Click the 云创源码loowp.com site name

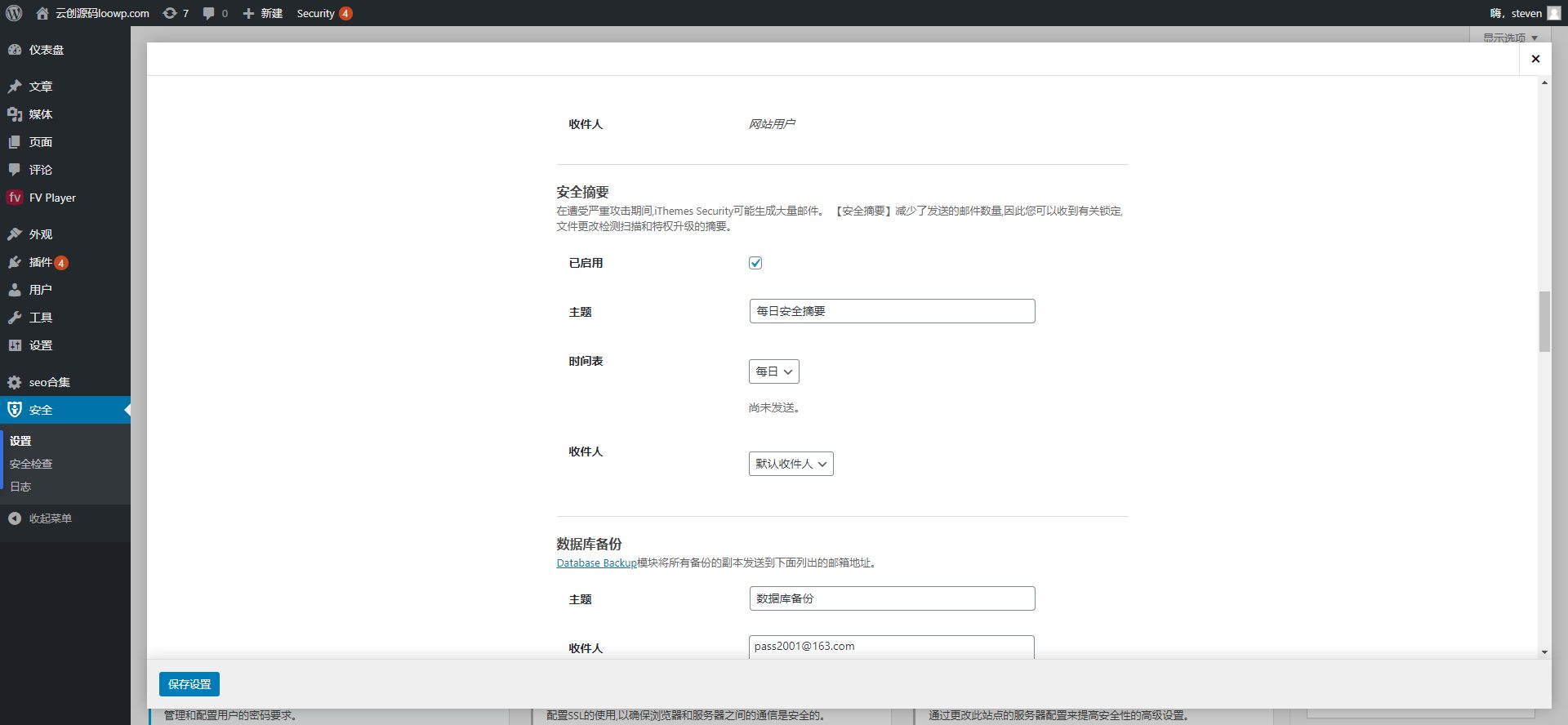[102, 13]
